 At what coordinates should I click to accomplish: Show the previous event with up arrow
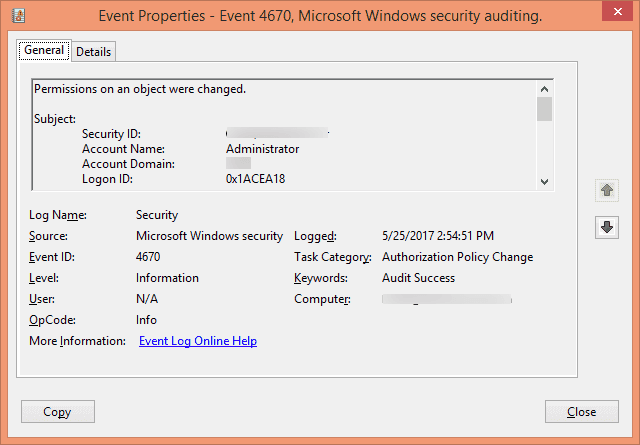click(605, 190)
